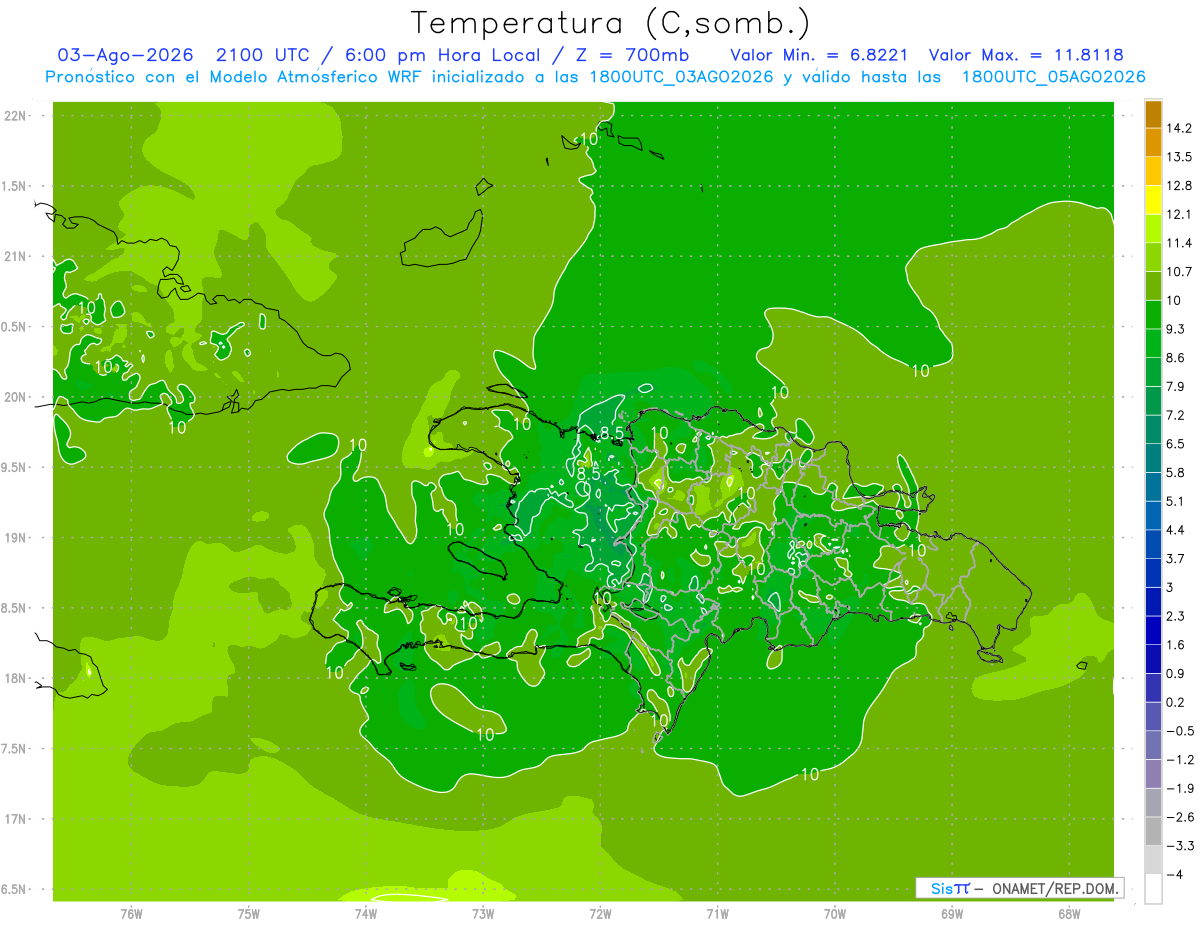Click the '18N' latitude axis label
This screenshot has height=927, width=1200.
click(16, 678)
